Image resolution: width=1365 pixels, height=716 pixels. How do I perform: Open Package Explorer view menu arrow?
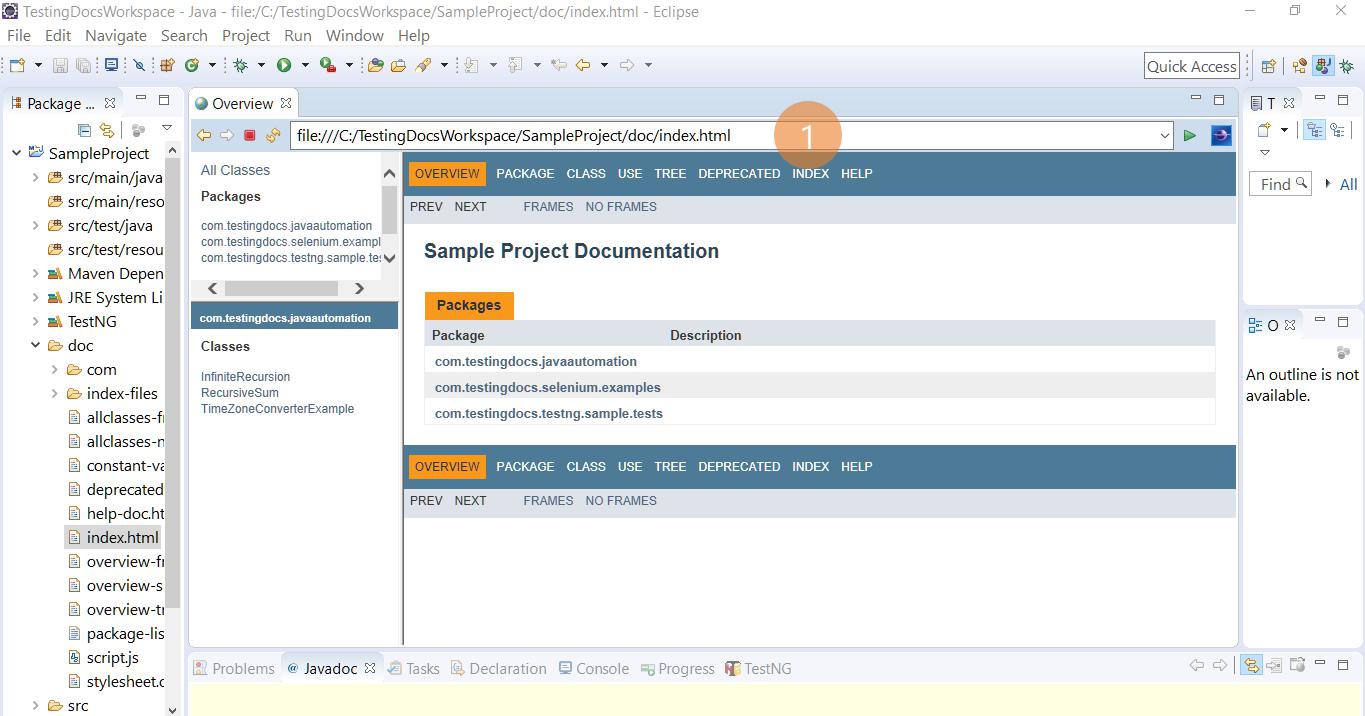(x=167, y=129)
